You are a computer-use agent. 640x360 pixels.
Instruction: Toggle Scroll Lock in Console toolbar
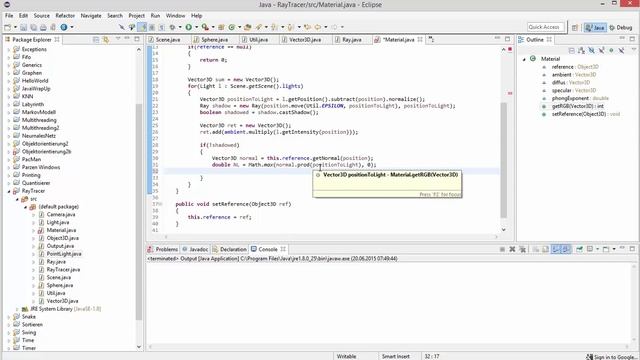[545, 249]
